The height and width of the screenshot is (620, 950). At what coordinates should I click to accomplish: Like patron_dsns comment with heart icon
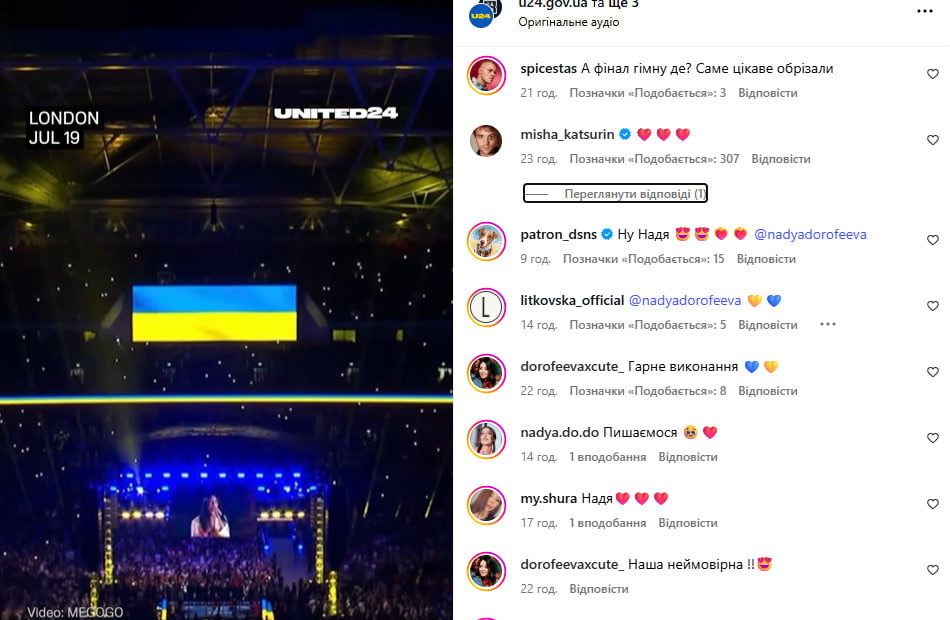coord(932,240)
